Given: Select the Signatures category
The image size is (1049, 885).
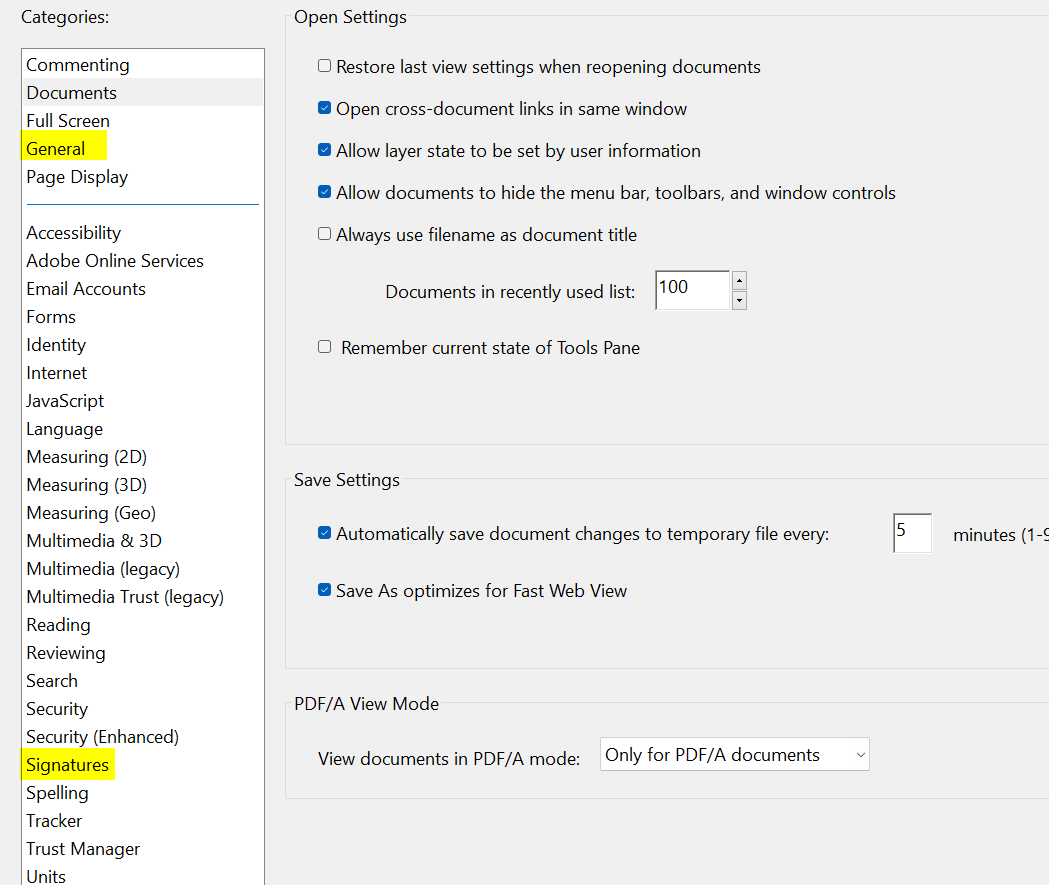Looking at the screenshot, I should [x=67, y=764].
